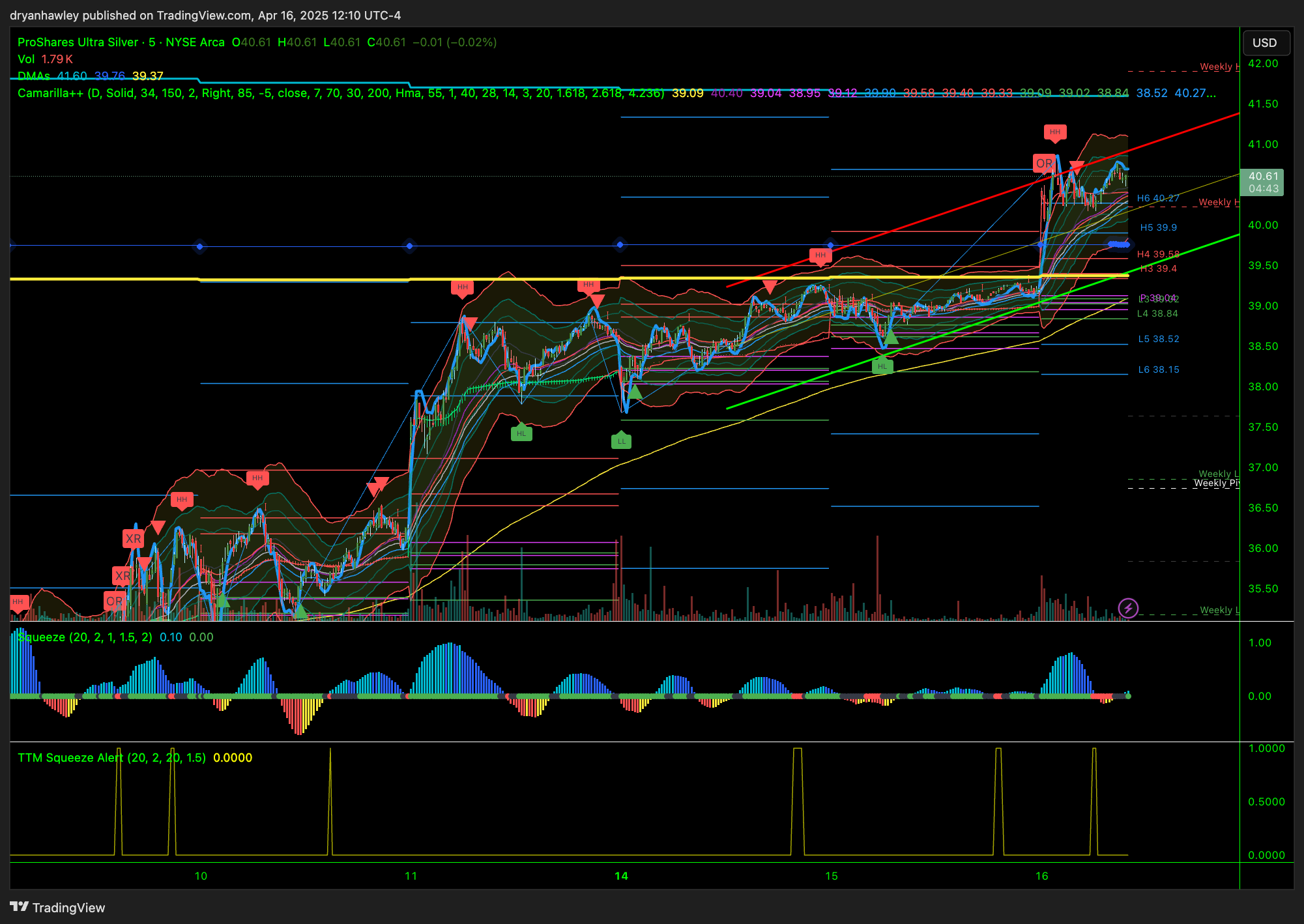The image size is (1304, 924).
Task: Click the 1.0000 value on TTM axis
Action: [x=1266, y=749]
